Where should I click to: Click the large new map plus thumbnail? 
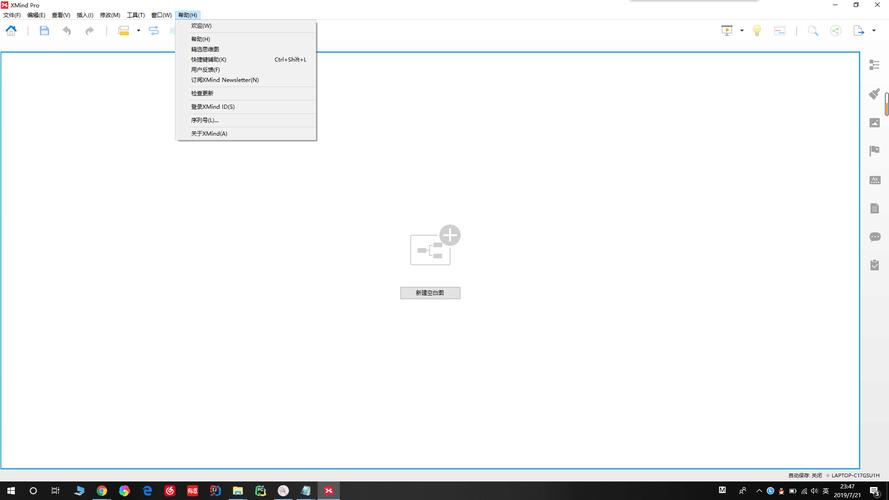[434, 246]
